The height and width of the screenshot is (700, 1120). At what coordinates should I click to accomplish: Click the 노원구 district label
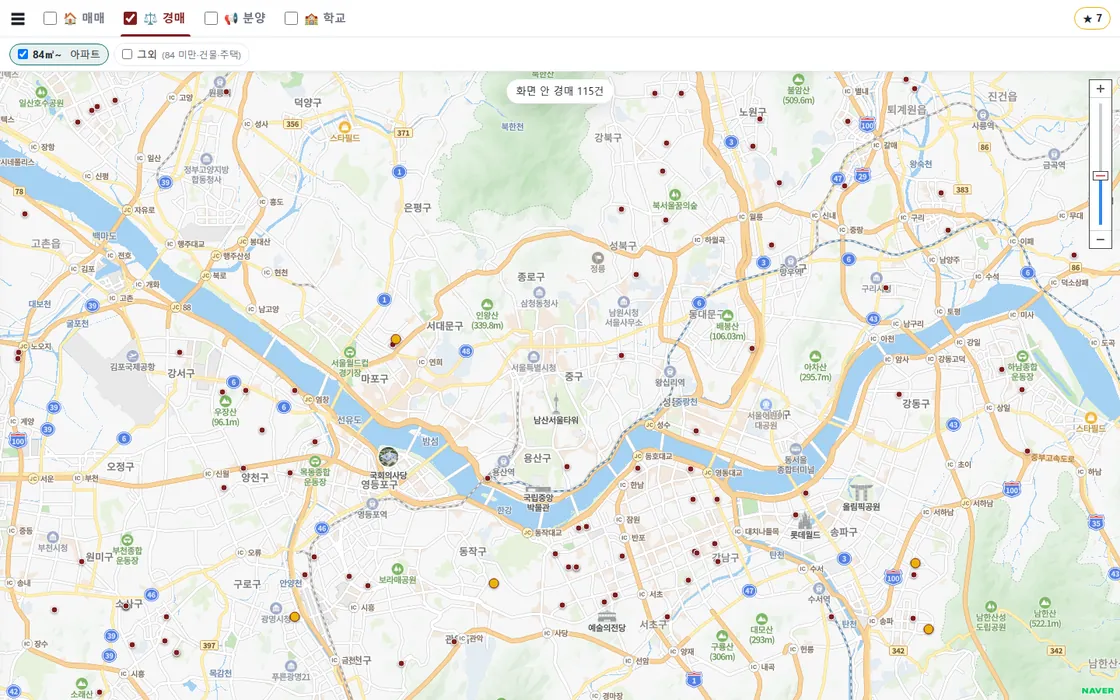(753, 112)
